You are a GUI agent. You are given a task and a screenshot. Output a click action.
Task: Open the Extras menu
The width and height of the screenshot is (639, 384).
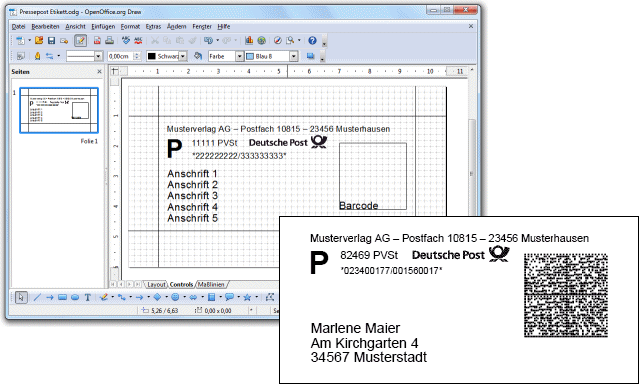point(153,26)
